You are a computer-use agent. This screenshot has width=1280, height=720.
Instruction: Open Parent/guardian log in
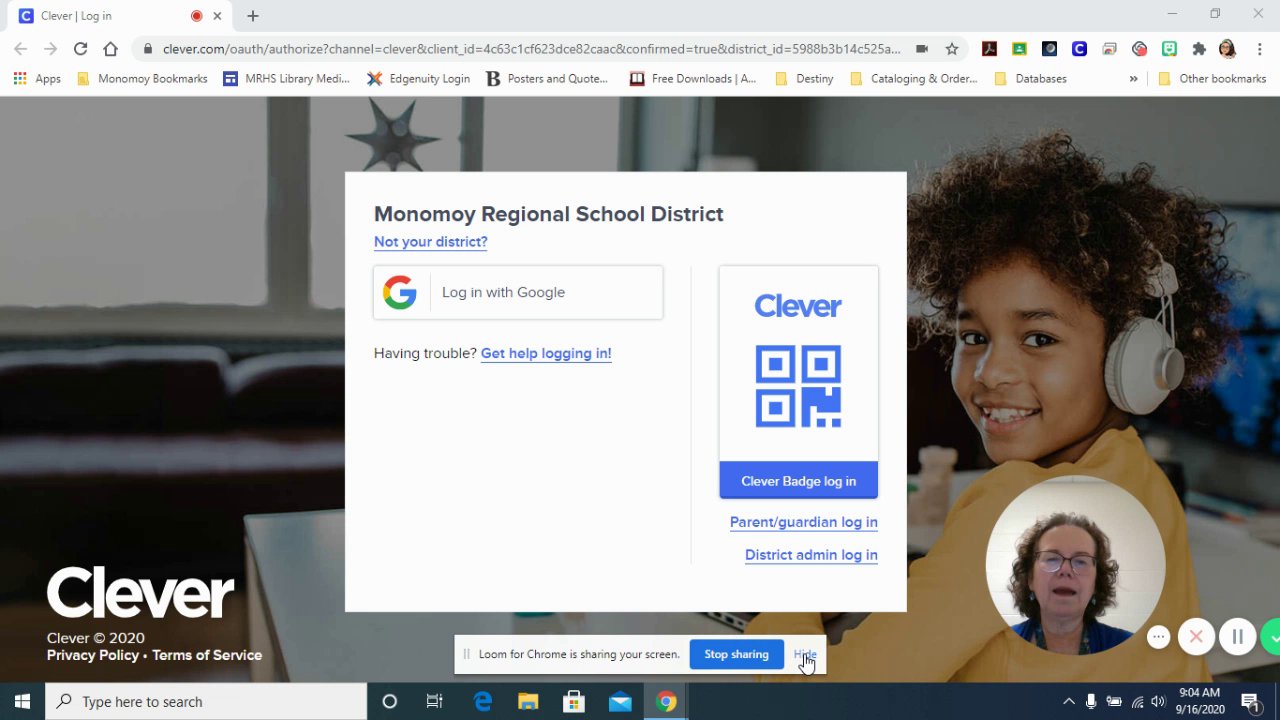pyautogui.click(x=803, y=522)
